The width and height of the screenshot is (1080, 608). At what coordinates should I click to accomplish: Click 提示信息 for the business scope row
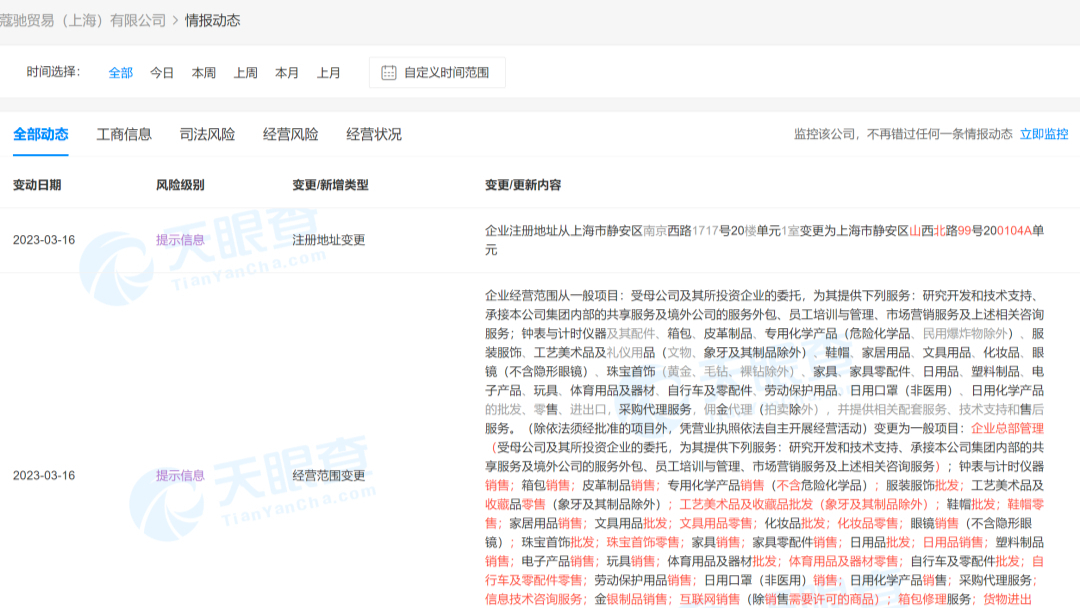[180, 476]
